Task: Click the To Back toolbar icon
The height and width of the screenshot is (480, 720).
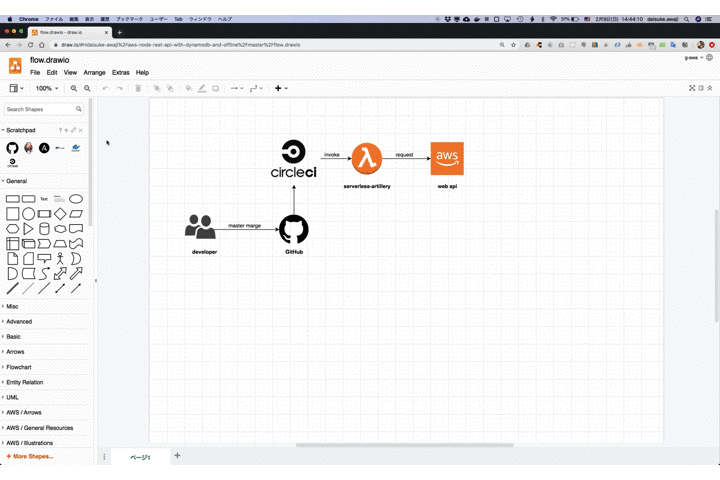Action: pyautogui.click(x=170, y=88)
